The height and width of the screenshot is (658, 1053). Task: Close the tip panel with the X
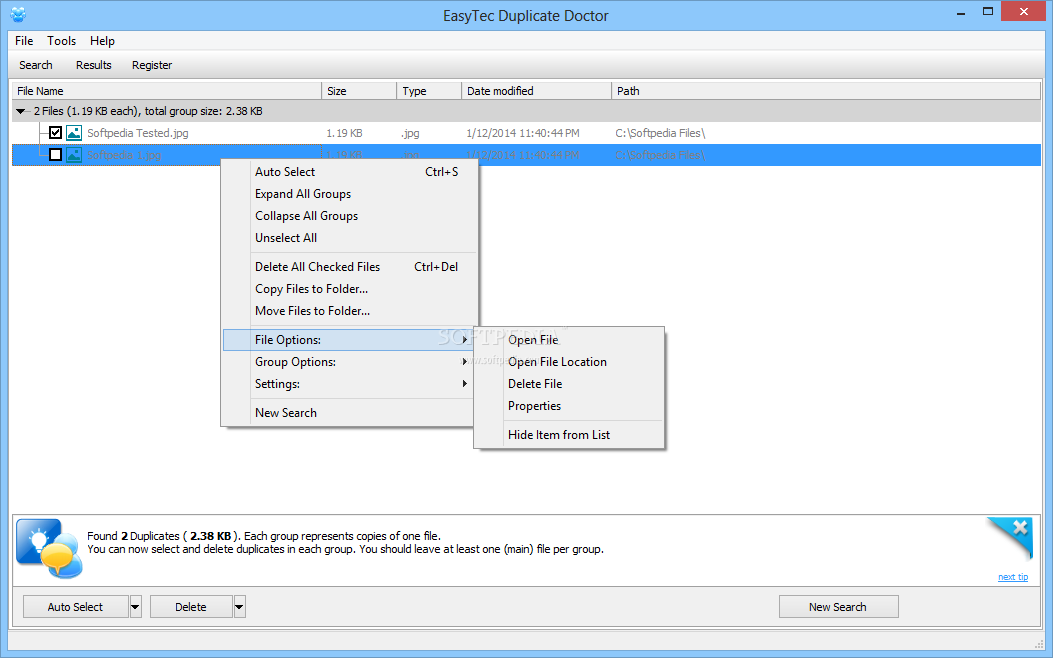[1020, 528]
